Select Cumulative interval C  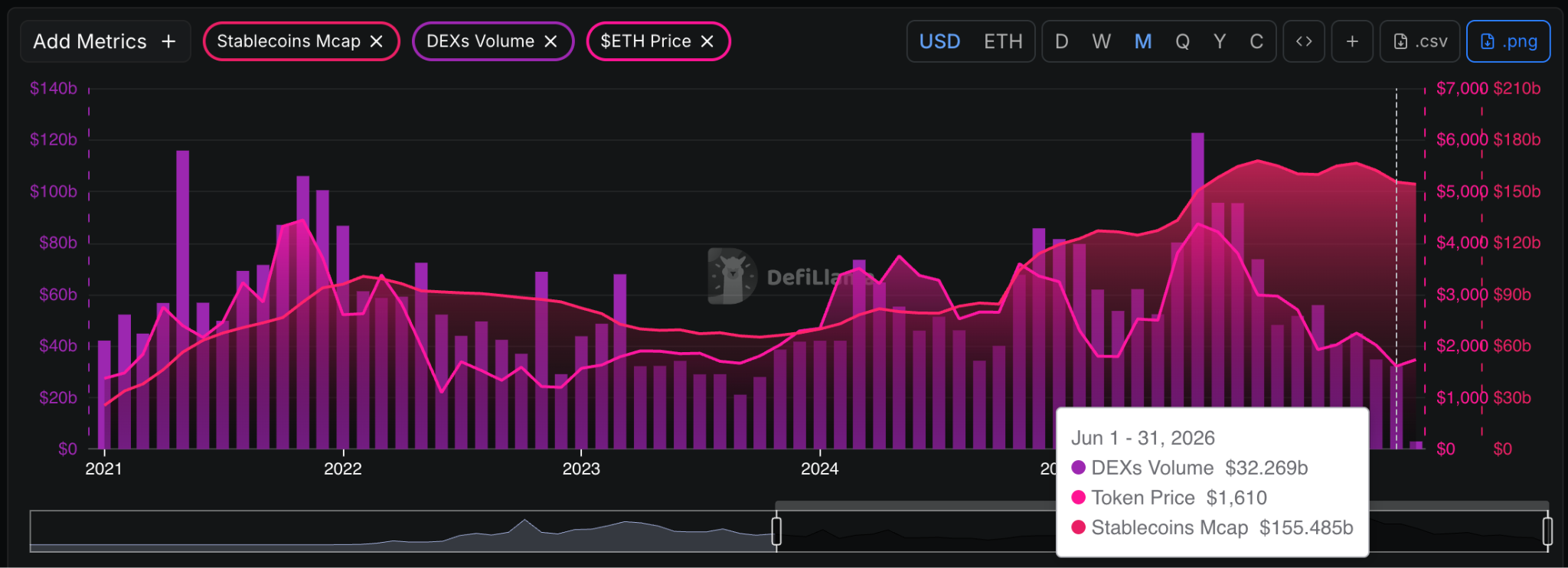[x=1256, y=41]
